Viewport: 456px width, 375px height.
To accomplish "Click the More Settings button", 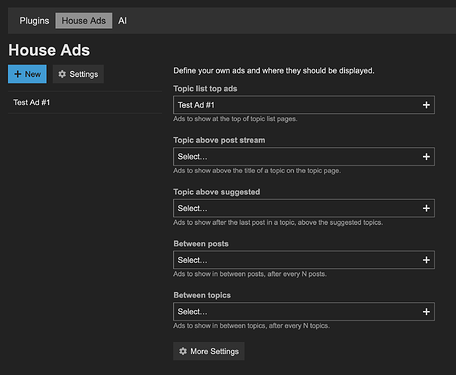I will 209,351.
